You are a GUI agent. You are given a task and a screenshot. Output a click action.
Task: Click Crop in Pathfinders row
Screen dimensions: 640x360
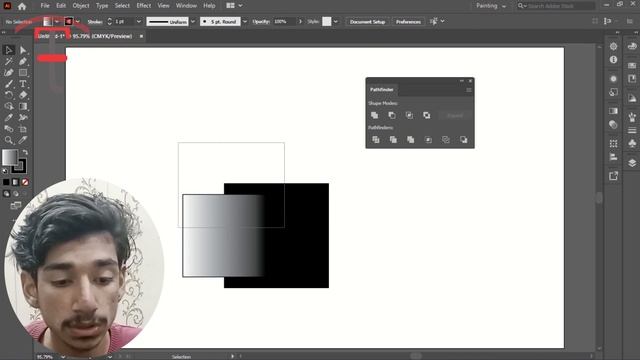(428, 140)
